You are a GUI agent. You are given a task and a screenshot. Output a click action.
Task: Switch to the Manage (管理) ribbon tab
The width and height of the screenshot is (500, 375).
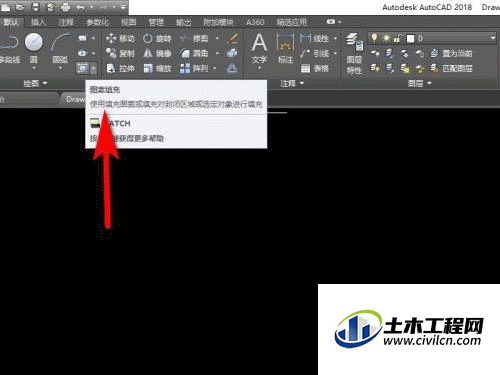pyautogui.click(x=156, y=22)
